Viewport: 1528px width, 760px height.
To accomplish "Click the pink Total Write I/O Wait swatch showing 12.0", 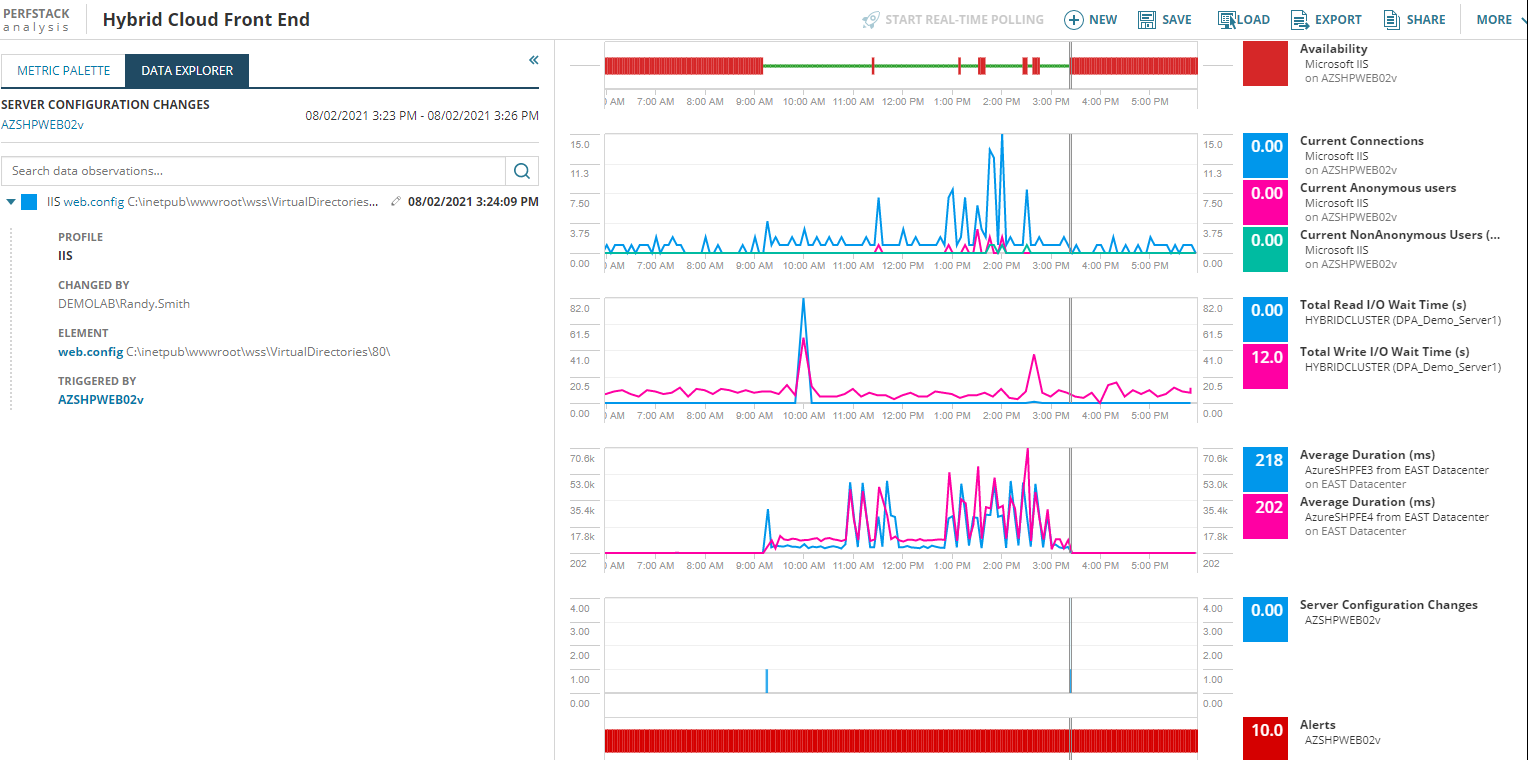I will [x=1266, y=367].
